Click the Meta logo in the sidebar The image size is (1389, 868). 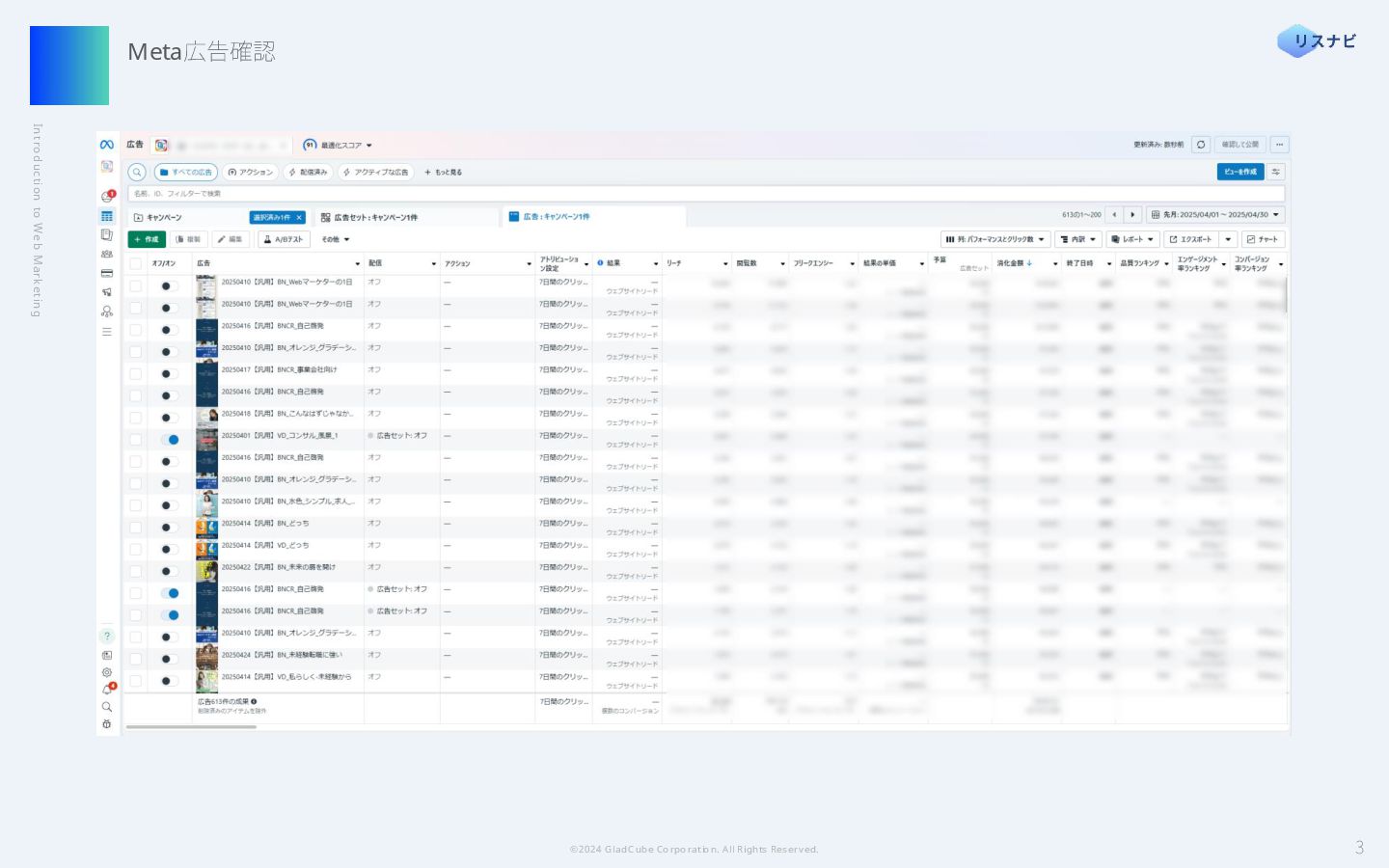point(107,145)
